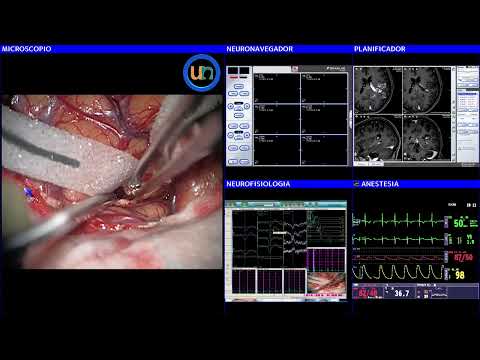
Task: Click the first bottom tab in planner window
Action: pyautogui.click(x=361, y=164)
